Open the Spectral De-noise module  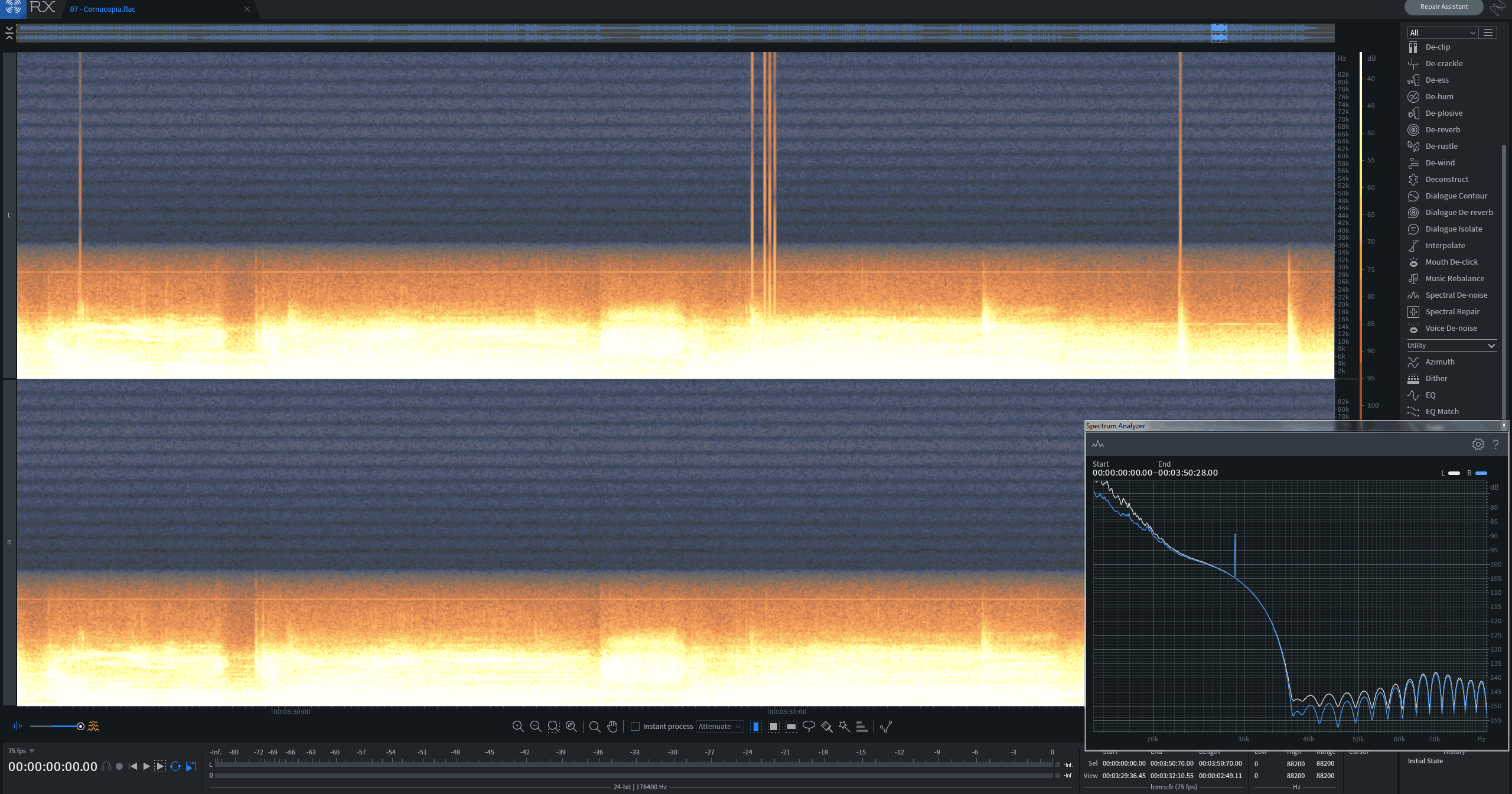[x=1456, y=295]
